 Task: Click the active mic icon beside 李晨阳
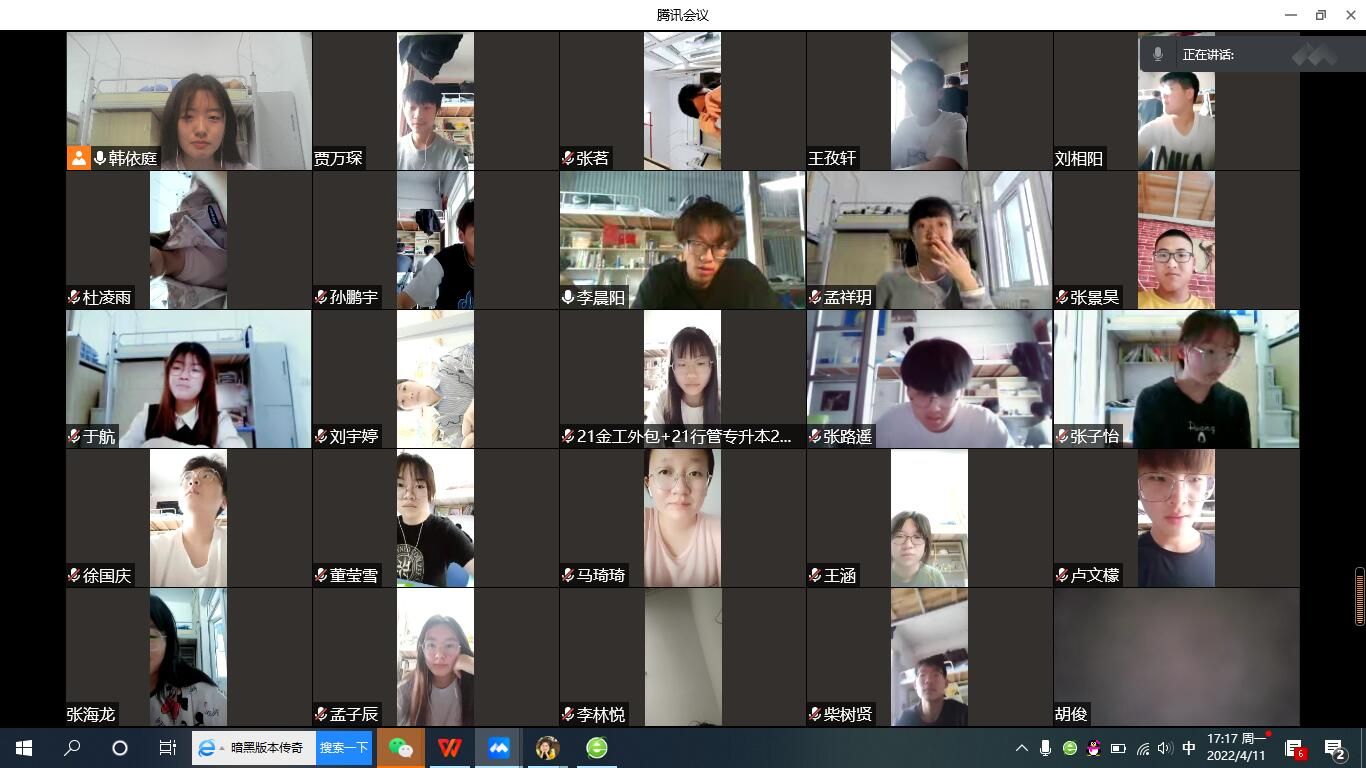pyautogui.click(x=568, y=297)
